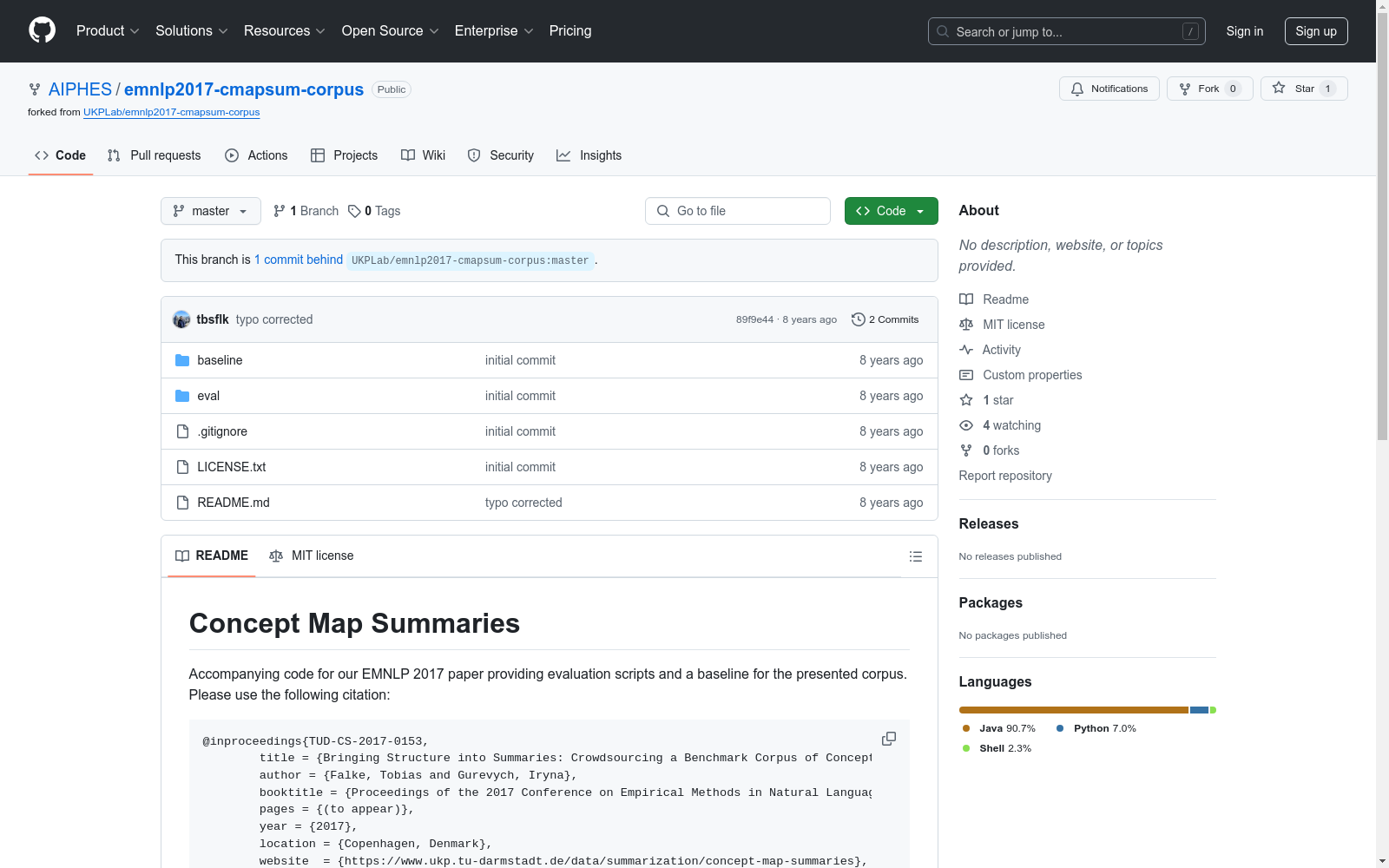Screen dimensions: 1389x868
Task: Click the magnifier icon in search bar
Action: (943, 31)
